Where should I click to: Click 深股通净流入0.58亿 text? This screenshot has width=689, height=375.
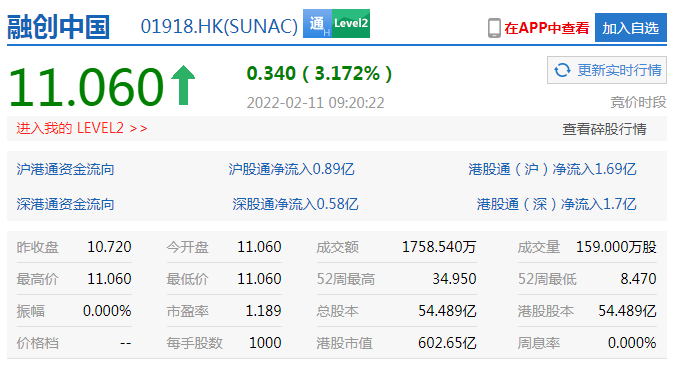pyautogui.click(x=295, y=204)
